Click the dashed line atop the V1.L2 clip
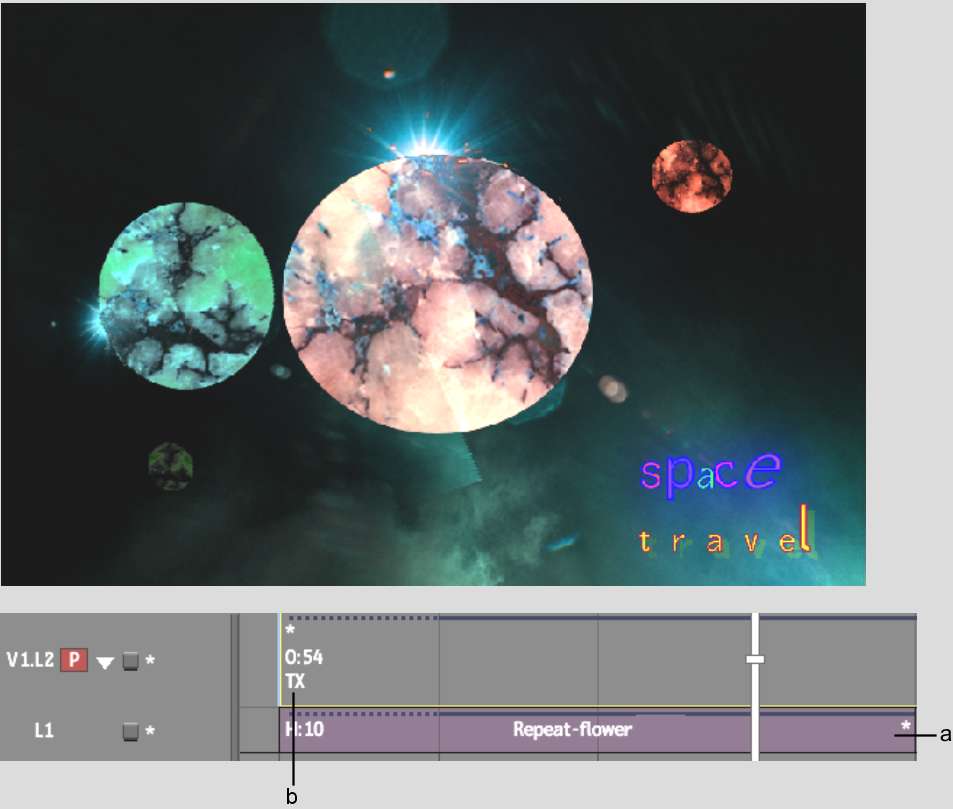The width and height of the screenshot is (953, 809). pos(360,618)
